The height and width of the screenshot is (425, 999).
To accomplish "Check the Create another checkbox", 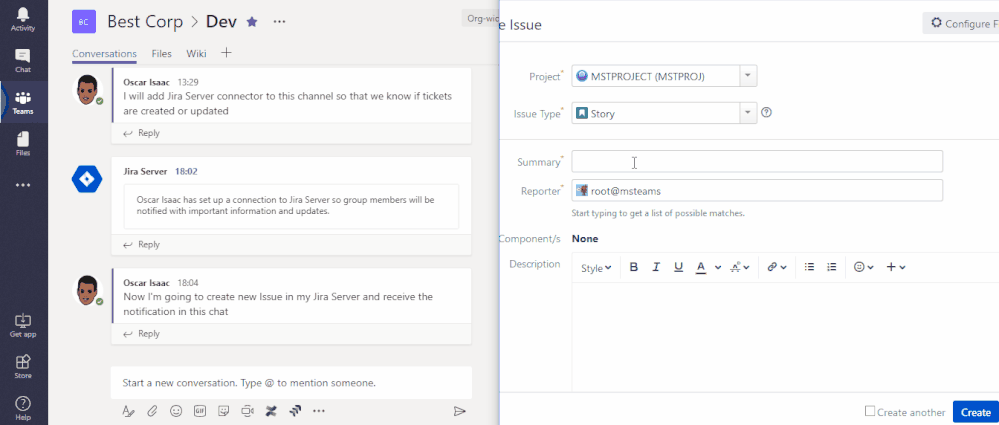I will tap(870, 412).
